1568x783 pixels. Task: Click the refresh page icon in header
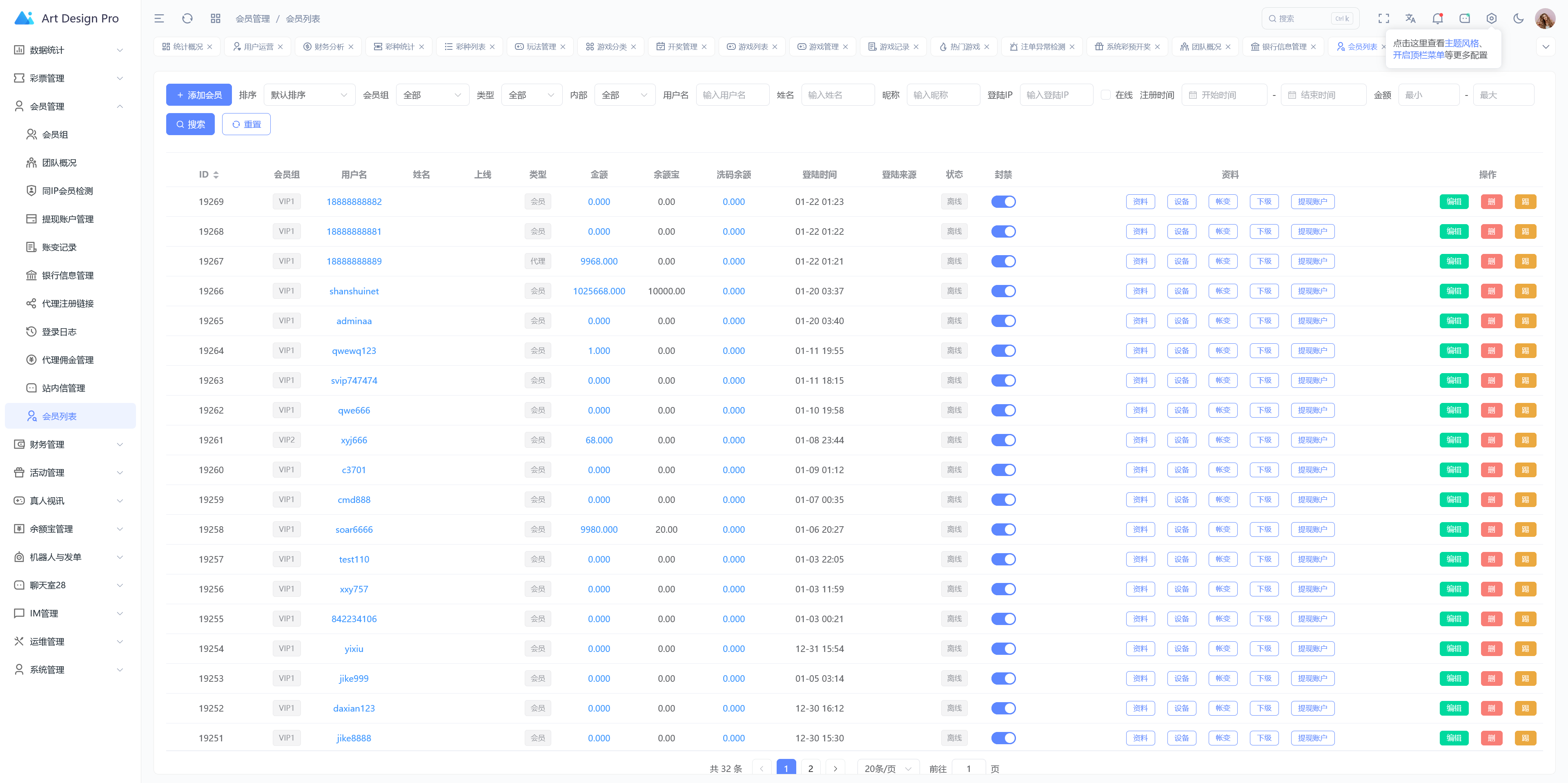pyautogui.click(x=187, y=18)
